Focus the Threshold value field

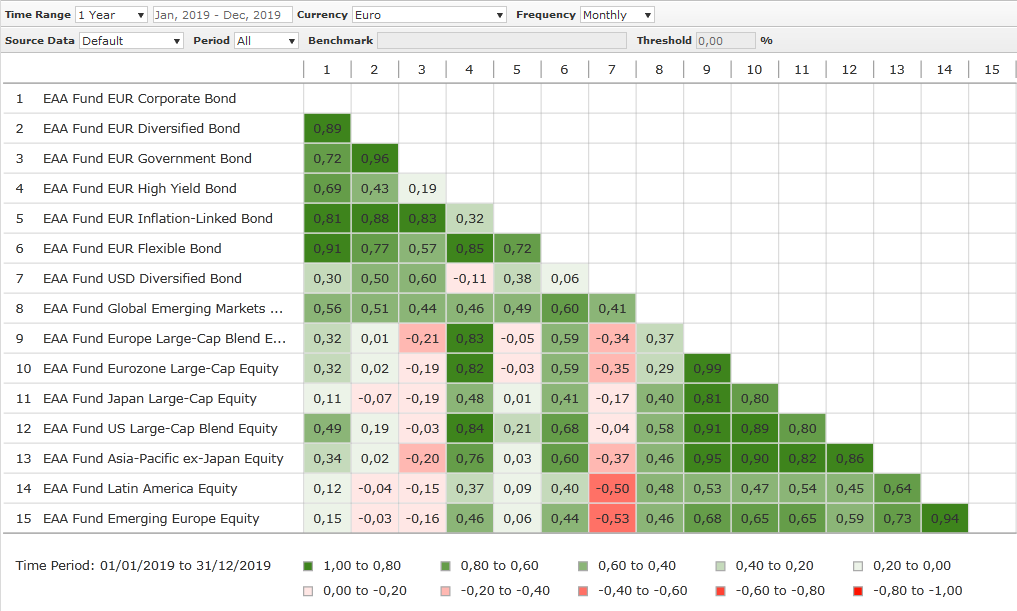725,41
